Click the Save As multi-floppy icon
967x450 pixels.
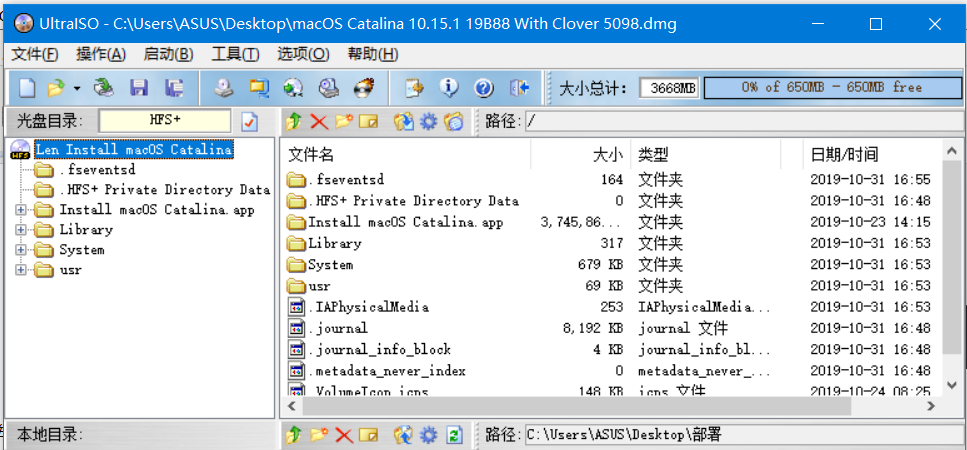tap(174, 88)
